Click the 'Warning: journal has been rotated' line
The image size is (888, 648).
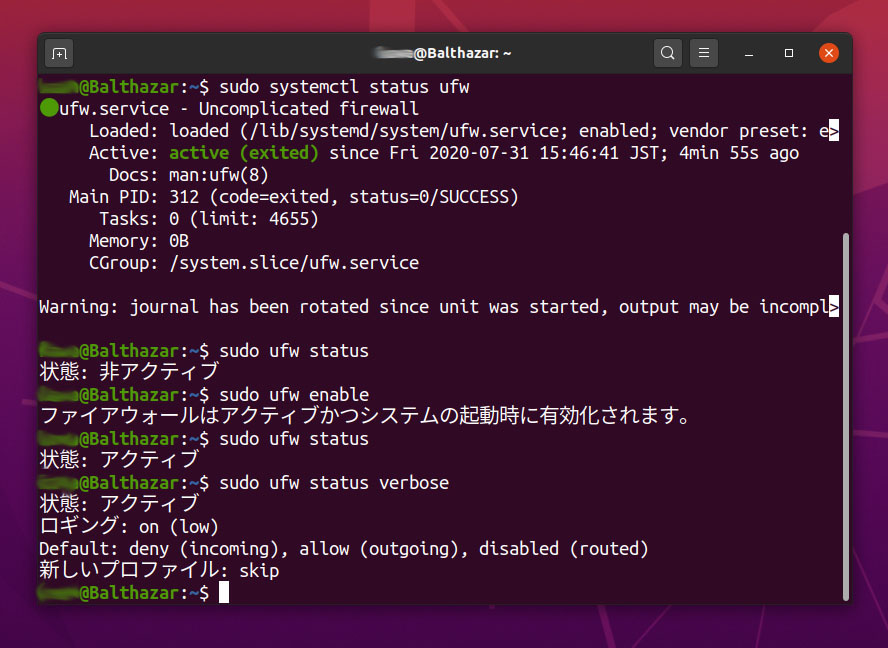tap(439, 307)
